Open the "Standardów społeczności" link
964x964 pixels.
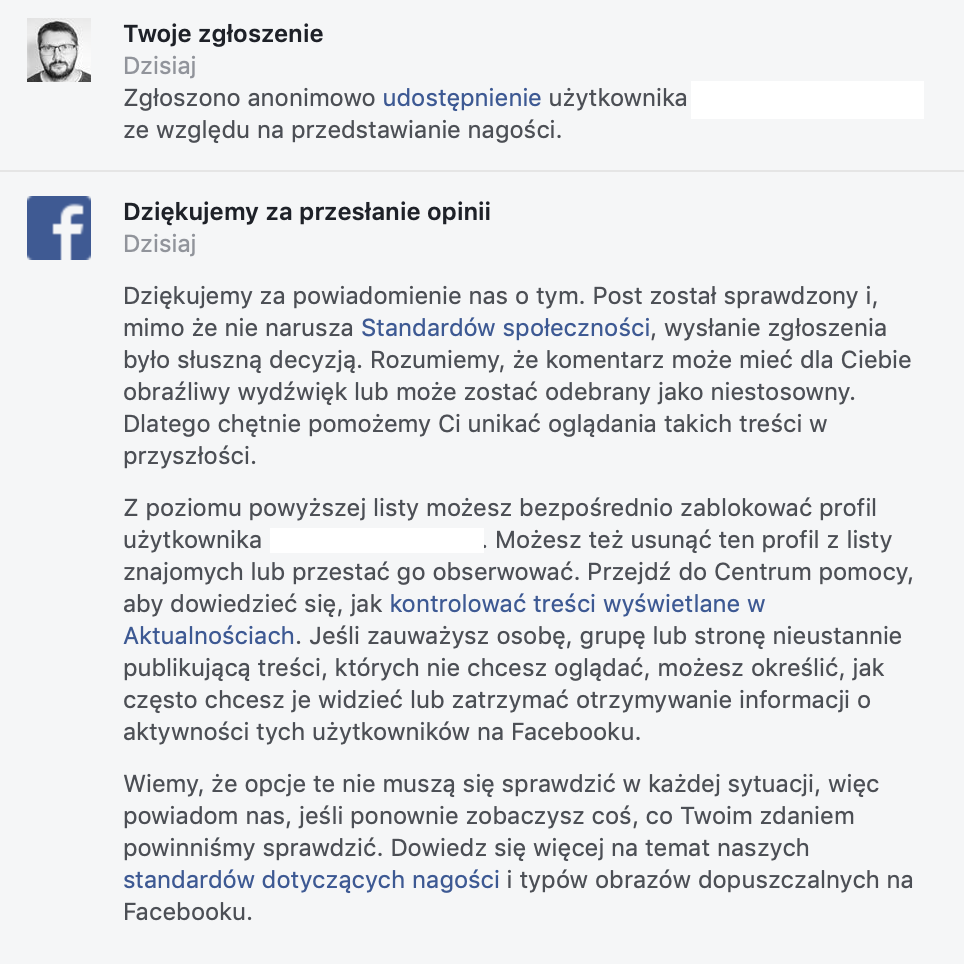[x=505, y=328]
